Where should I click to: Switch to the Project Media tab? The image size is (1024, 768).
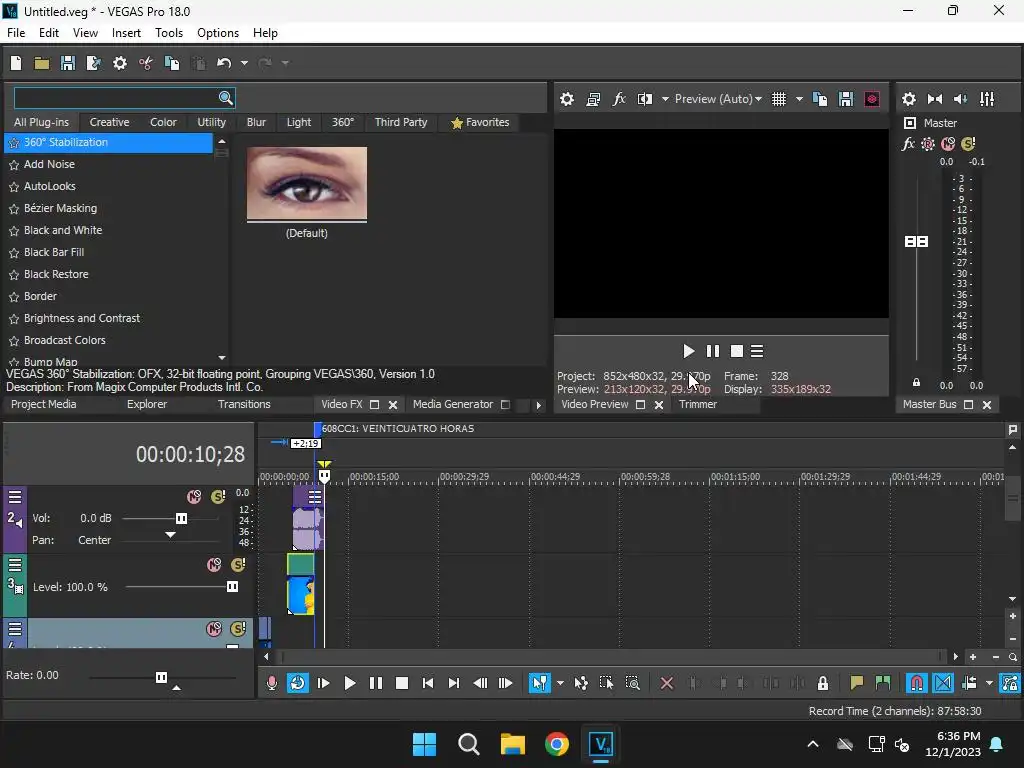44,404
